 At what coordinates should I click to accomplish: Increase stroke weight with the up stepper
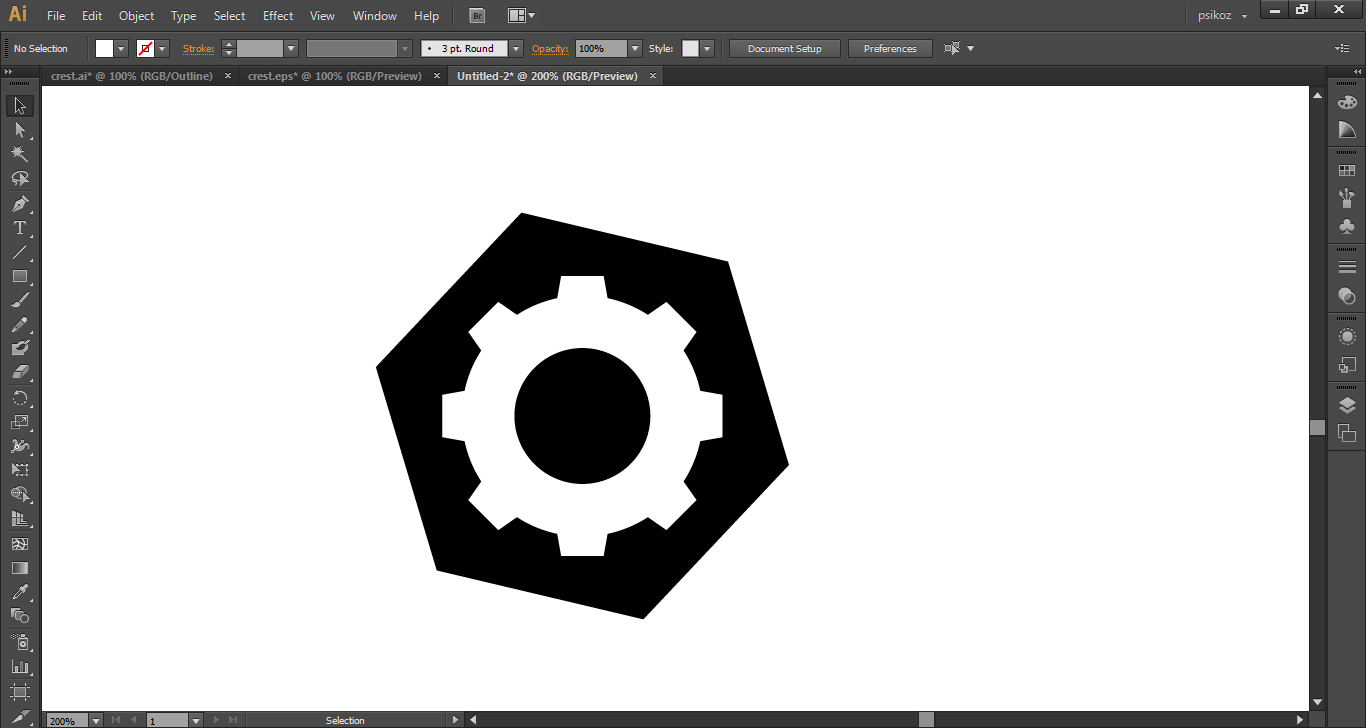pyautogui.click(x=229, y=44)
